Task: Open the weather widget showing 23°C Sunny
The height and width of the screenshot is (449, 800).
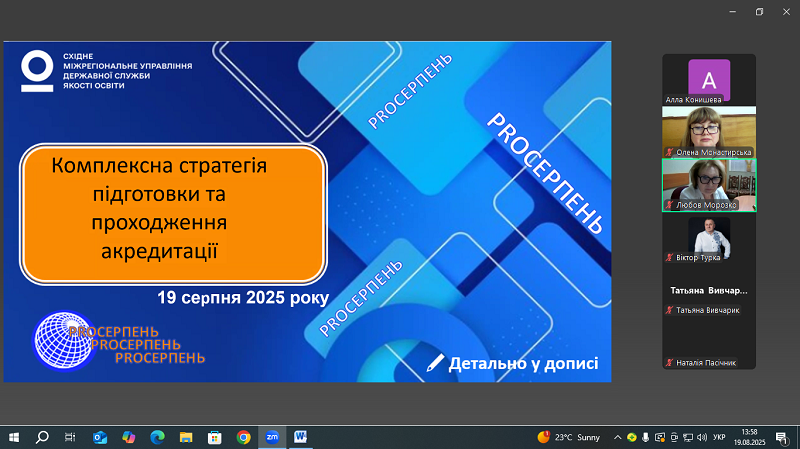Action: [x=569, y=437]
